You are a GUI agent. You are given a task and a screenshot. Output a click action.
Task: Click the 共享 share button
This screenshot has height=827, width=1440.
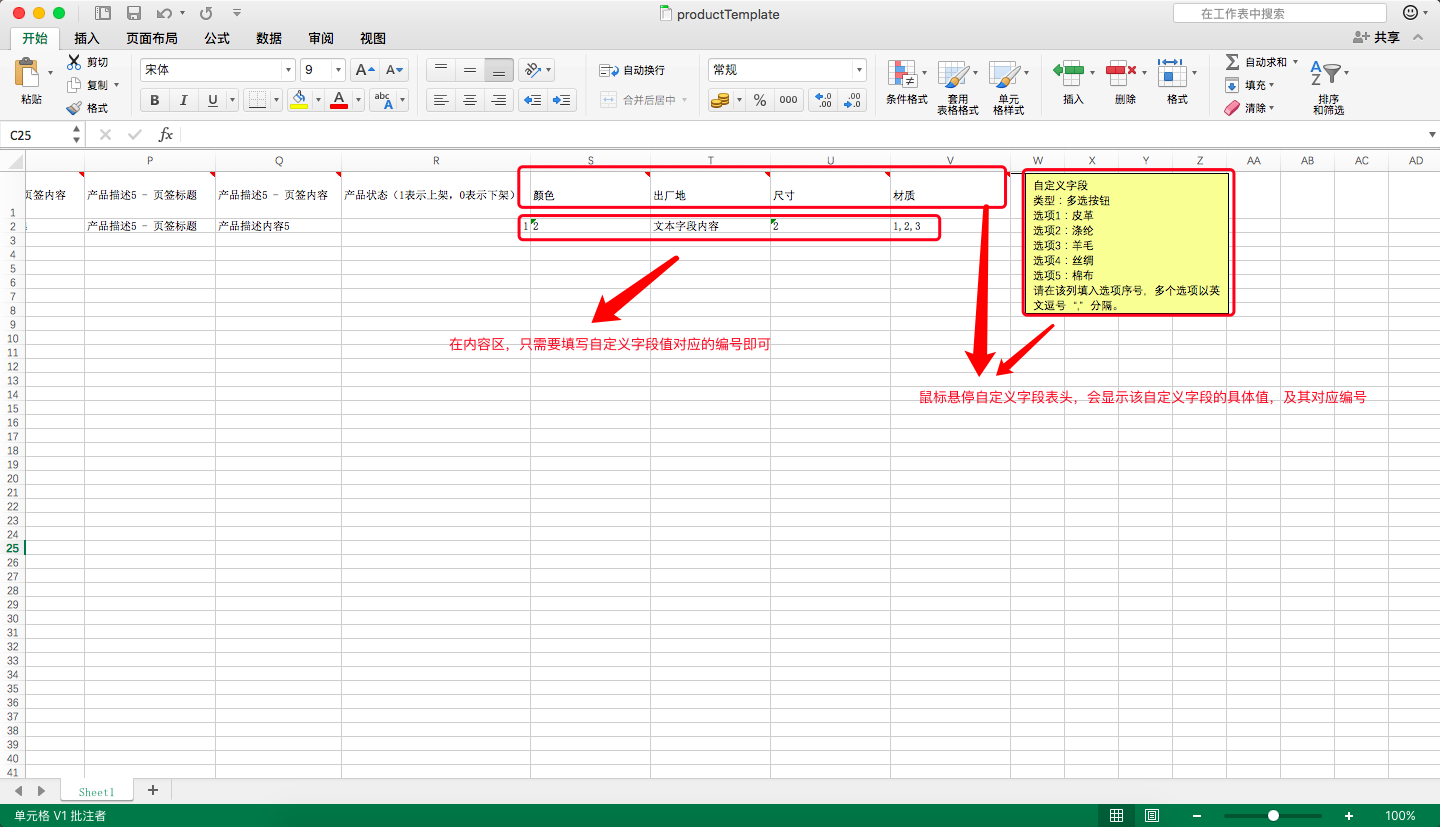point(1377,37)
